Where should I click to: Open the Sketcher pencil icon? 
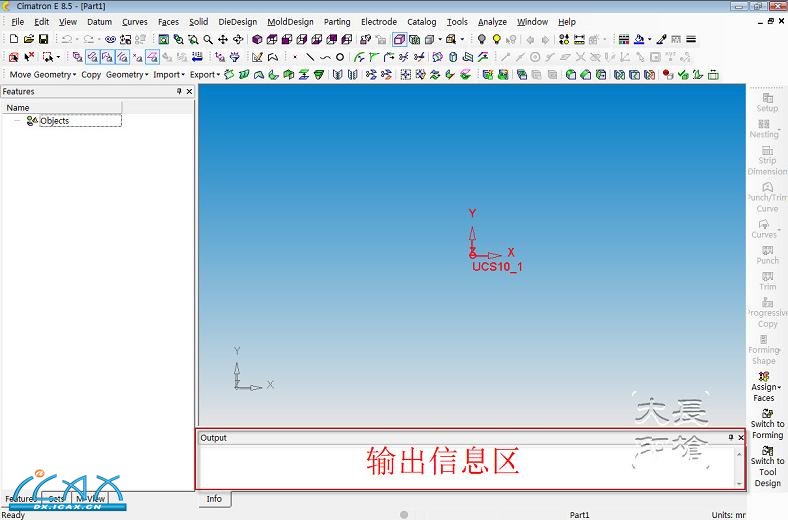[257, 57]
